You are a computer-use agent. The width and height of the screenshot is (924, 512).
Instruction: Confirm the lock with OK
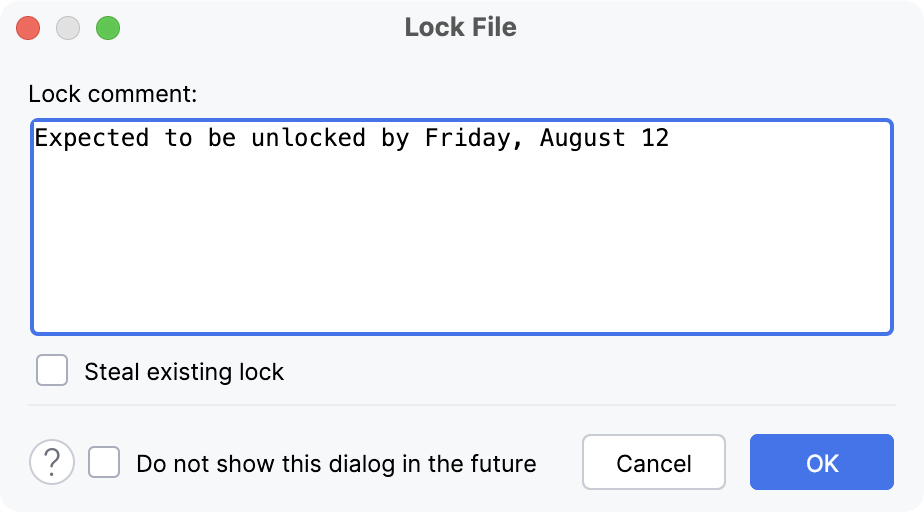click(821, 463)
